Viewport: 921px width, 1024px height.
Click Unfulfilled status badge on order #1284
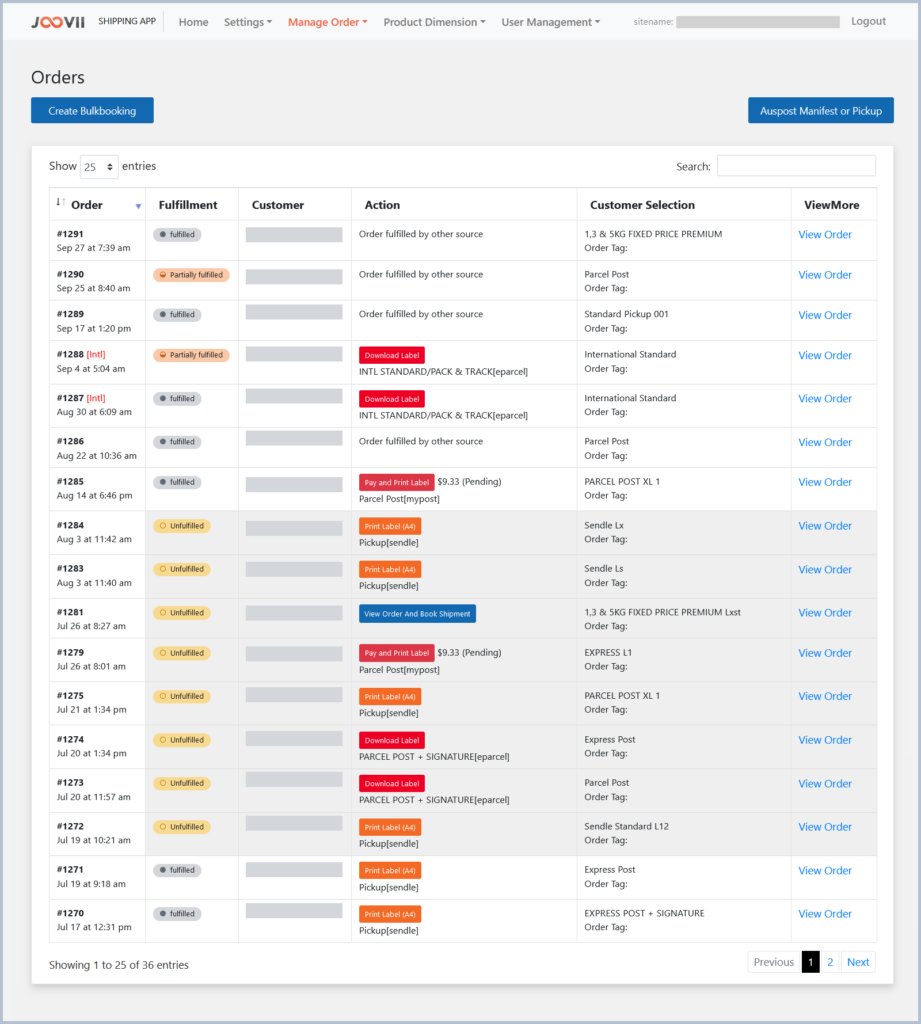coord(182,526)
